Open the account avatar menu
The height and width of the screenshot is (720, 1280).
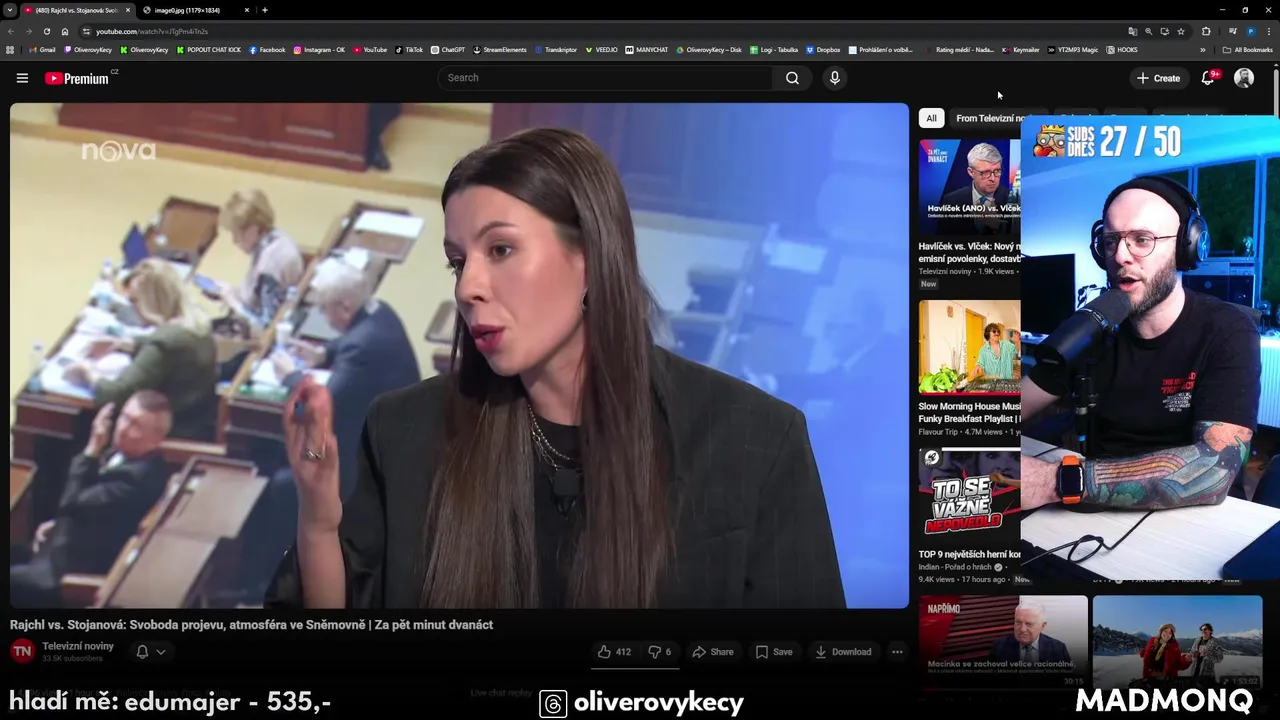(x=1244, y=78)
